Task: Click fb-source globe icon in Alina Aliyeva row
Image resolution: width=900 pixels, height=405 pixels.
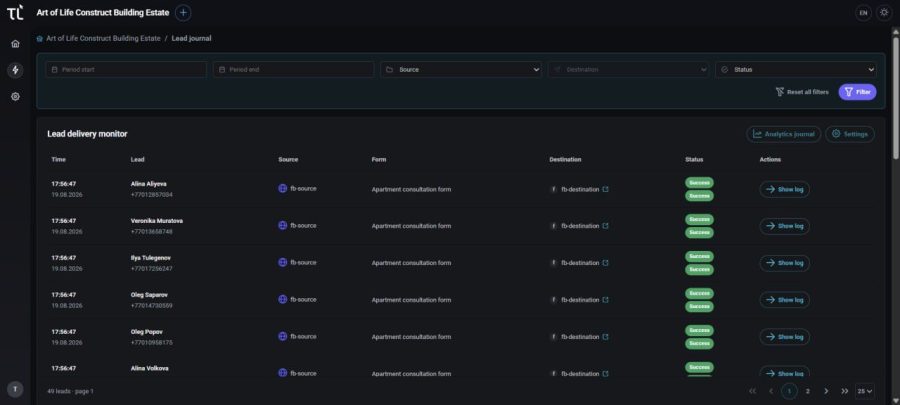Action: click(282, 188)
